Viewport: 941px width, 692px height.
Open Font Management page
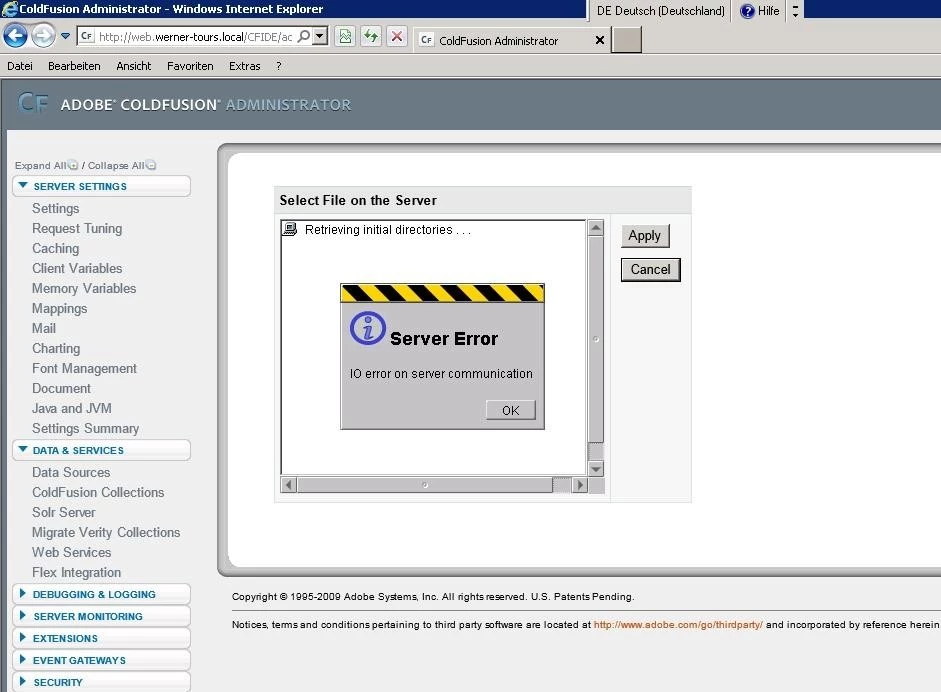[85, 369]
